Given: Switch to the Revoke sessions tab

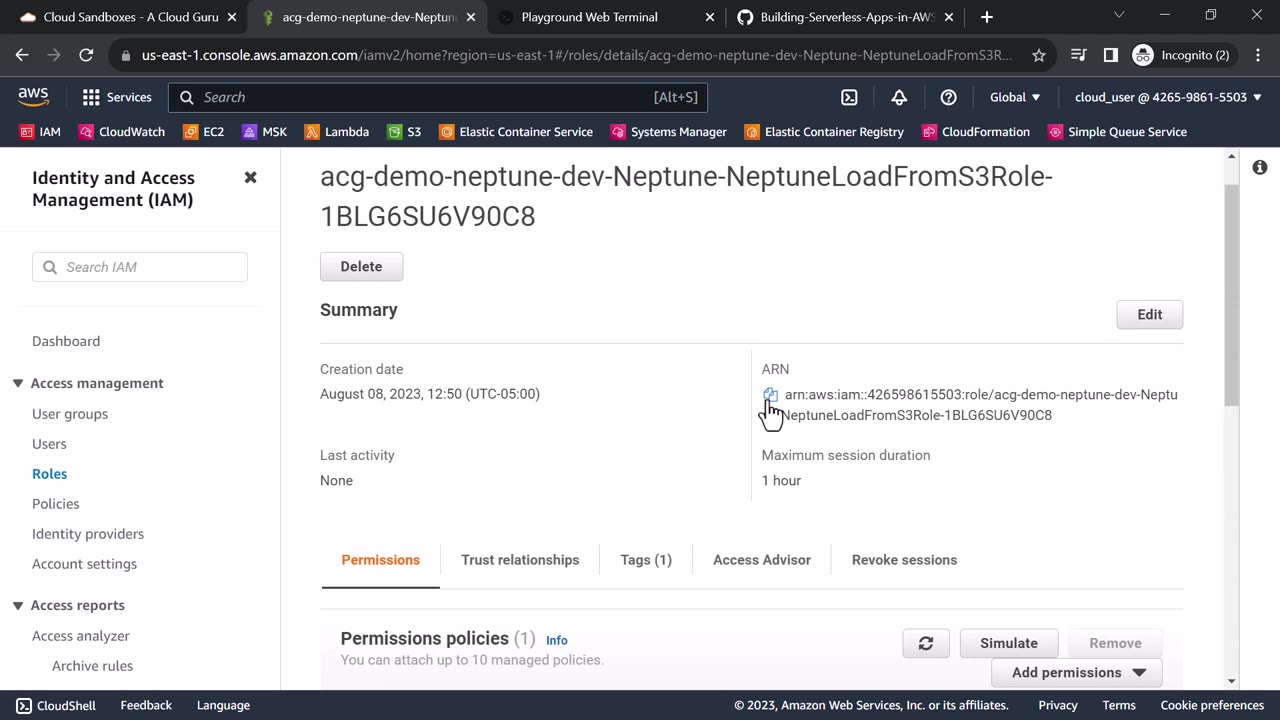Looking at the screenshot, I should (904, 560).
